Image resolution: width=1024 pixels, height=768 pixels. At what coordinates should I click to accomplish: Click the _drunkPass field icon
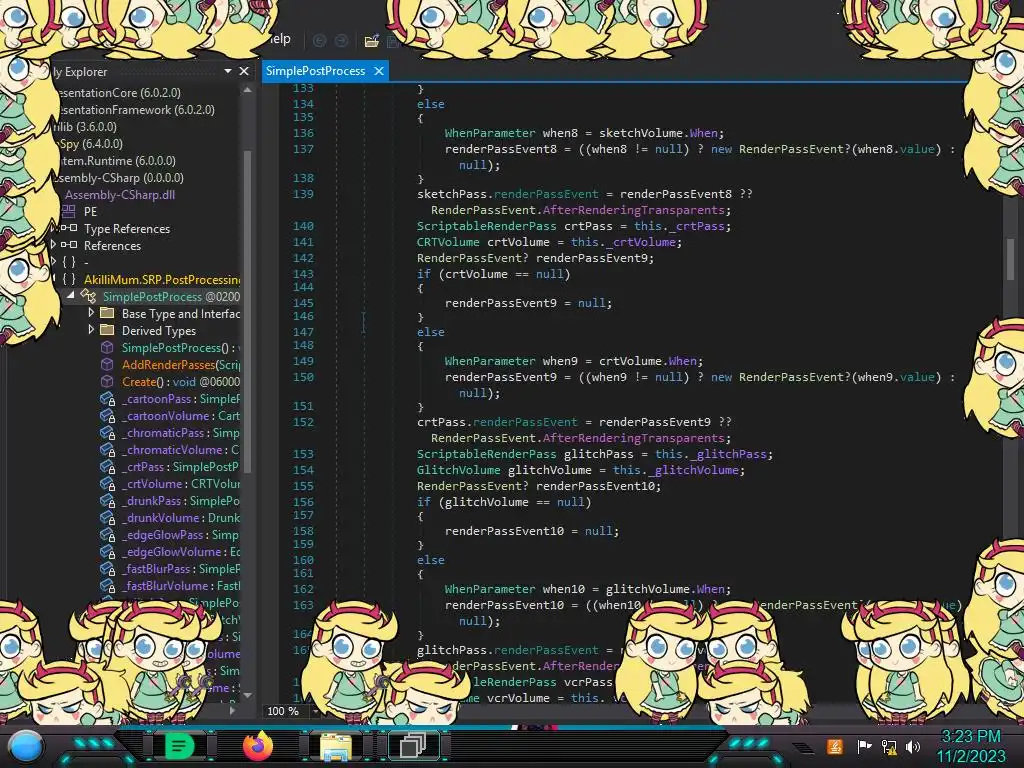[x=107, y=500]
